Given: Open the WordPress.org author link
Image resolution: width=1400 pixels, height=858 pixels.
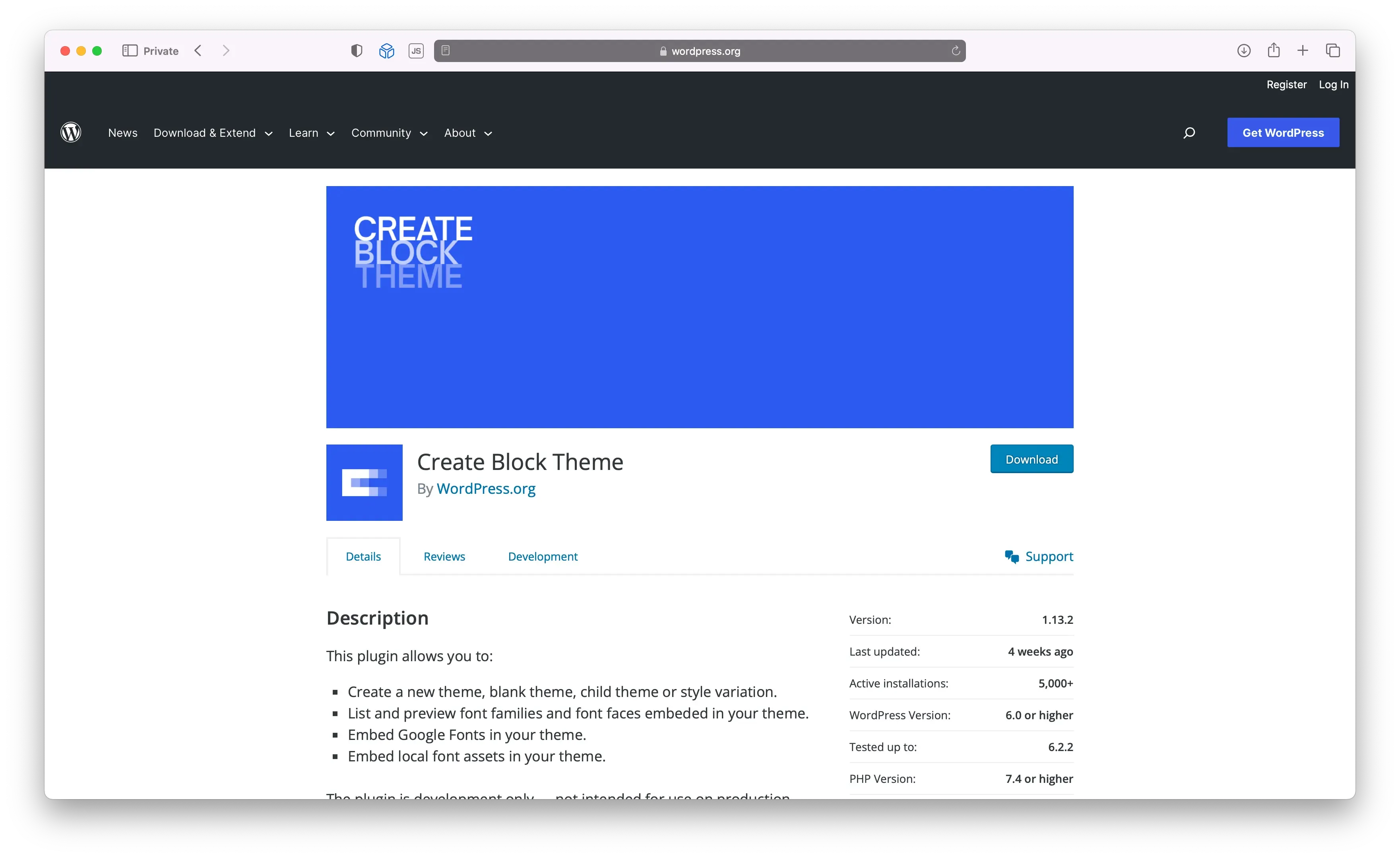Looking at the screenshot, I should pos(486,489).
